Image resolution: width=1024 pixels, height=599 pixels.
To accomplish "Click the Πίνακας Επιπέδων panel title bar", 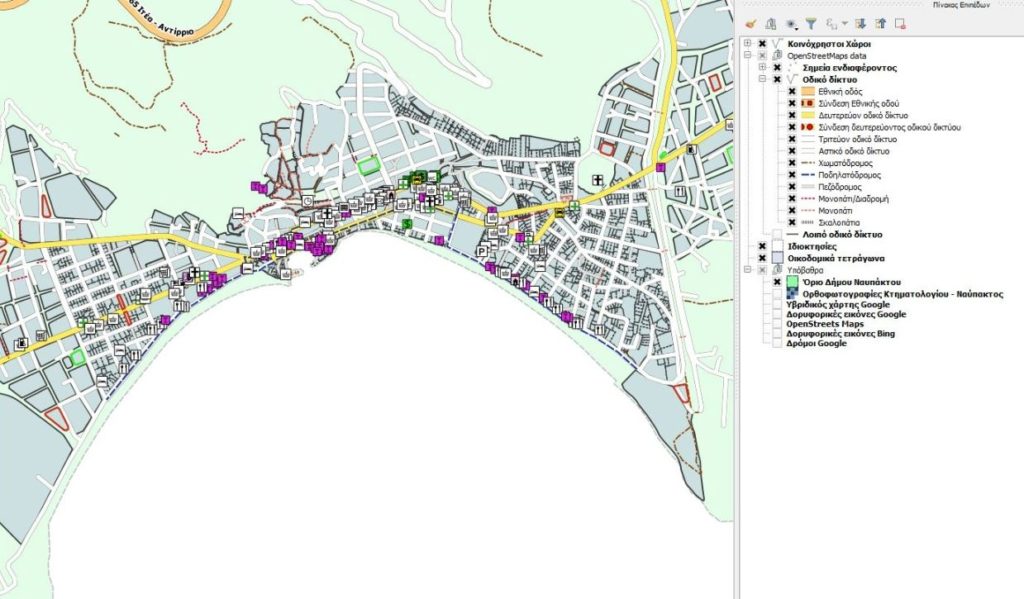I will (878, 5).
